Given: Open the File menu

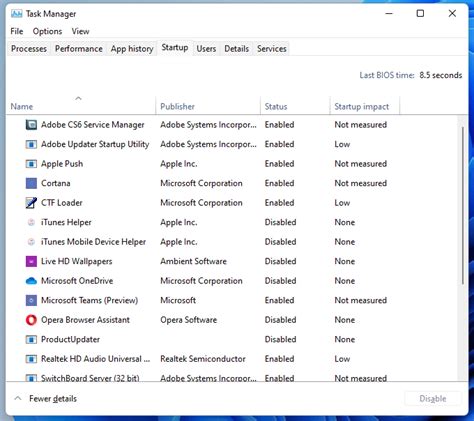Looking at the screenshot, I should click(17, 31).
